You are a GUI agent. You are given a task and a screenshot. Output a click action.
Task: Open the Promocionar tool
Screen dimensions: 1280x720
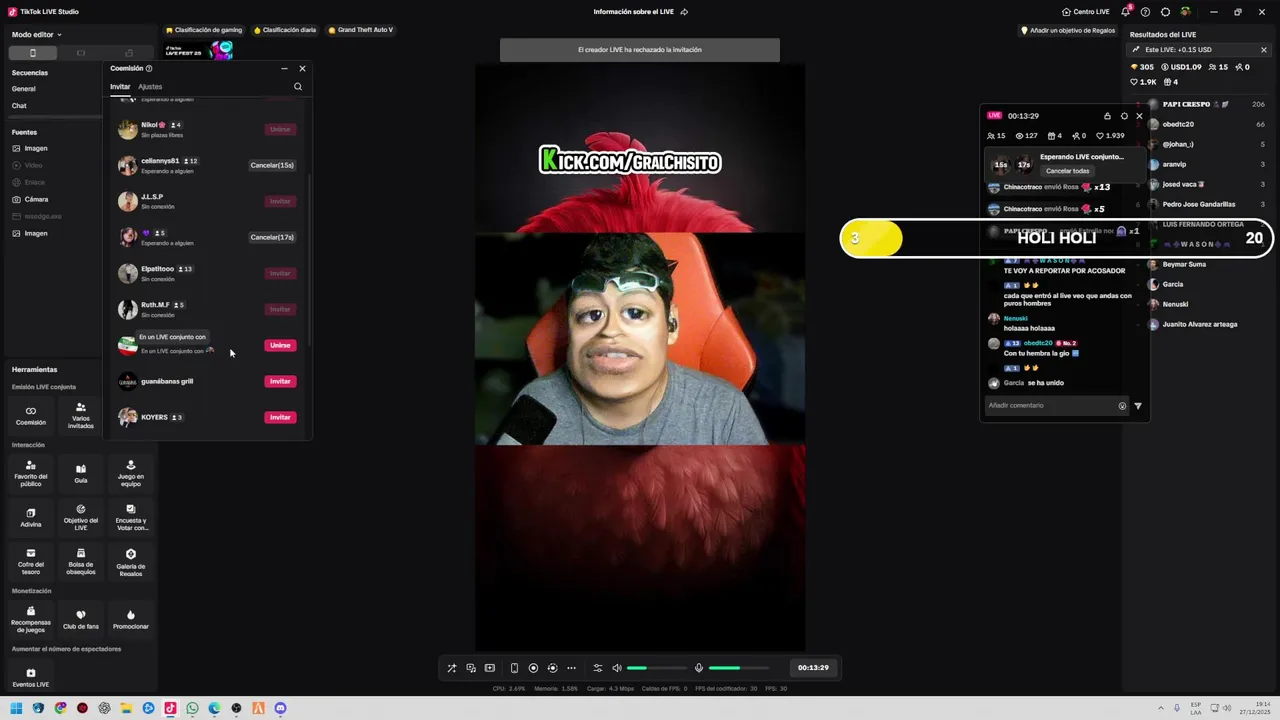(x=131, y=619)
